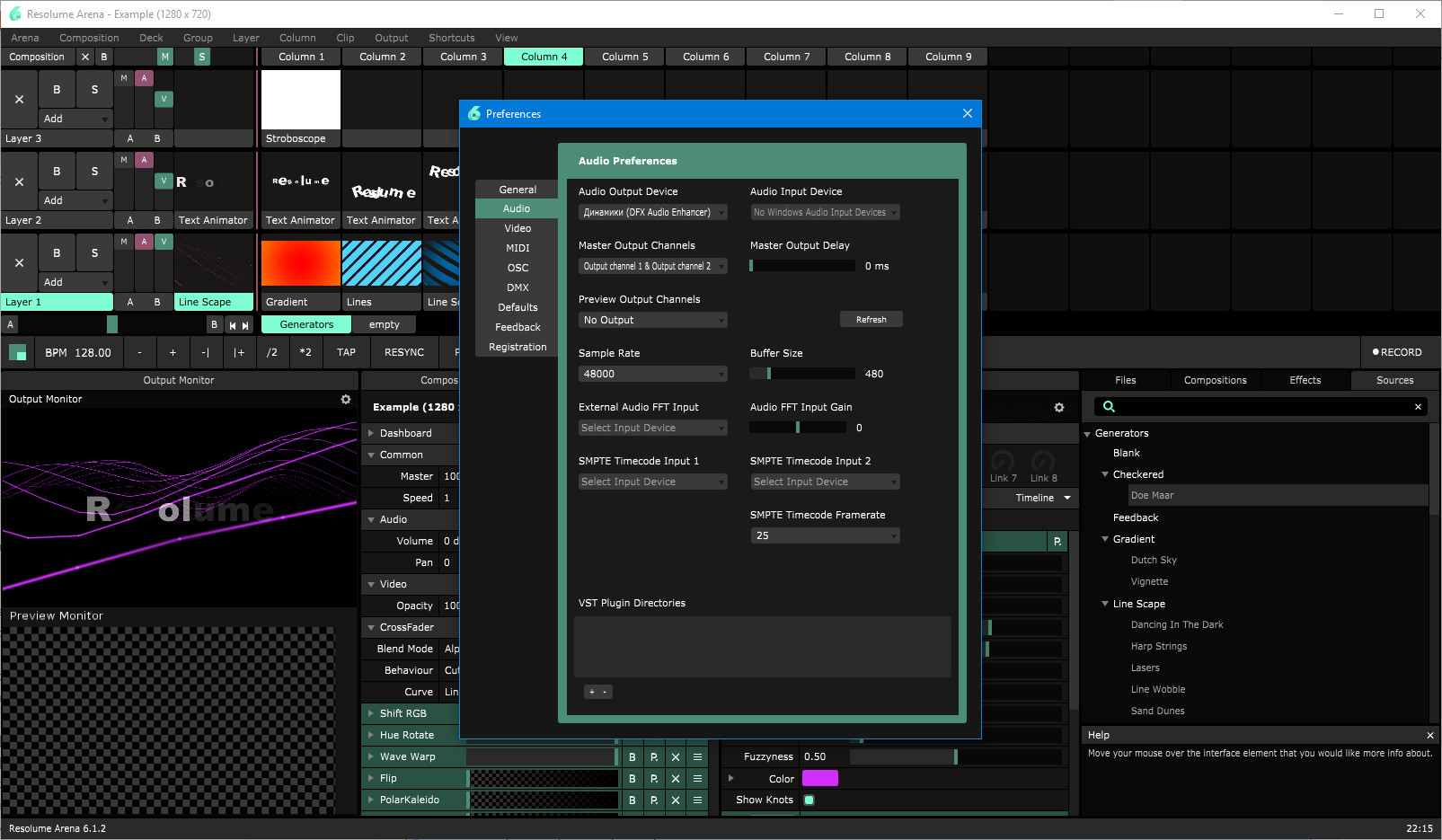The image size is (1442, 840).
Task: Click Record button in the transport bar
Action: coord(1397,352)
